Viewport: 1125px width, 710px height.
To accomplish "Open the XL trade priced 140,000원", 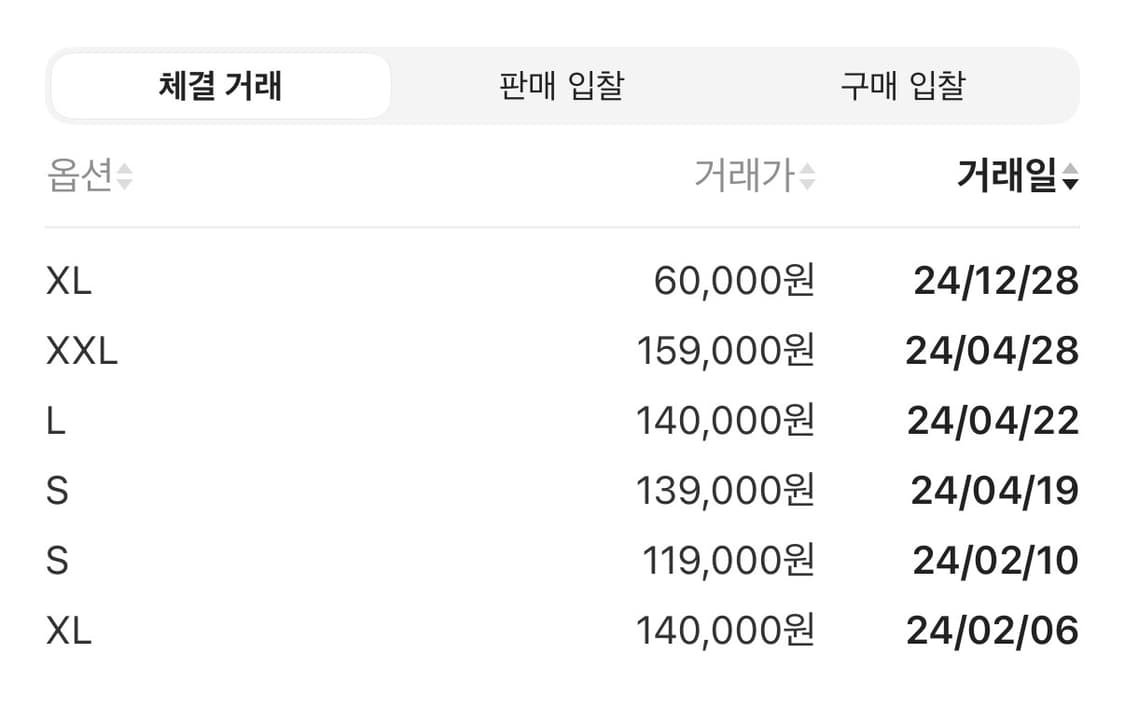I will [560, 632].
